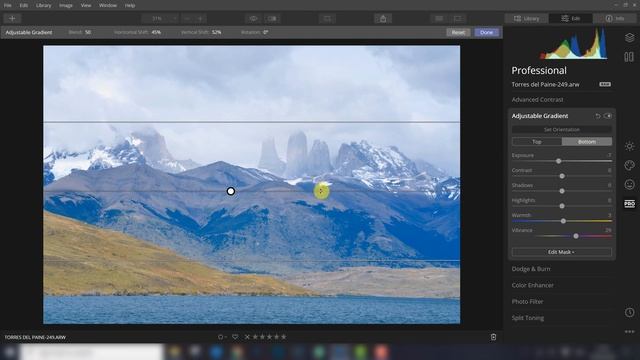This screenshot has height=360, width=640.
Task: Expand the Advanced Contrast tool
Action: [x=537, y=100]
